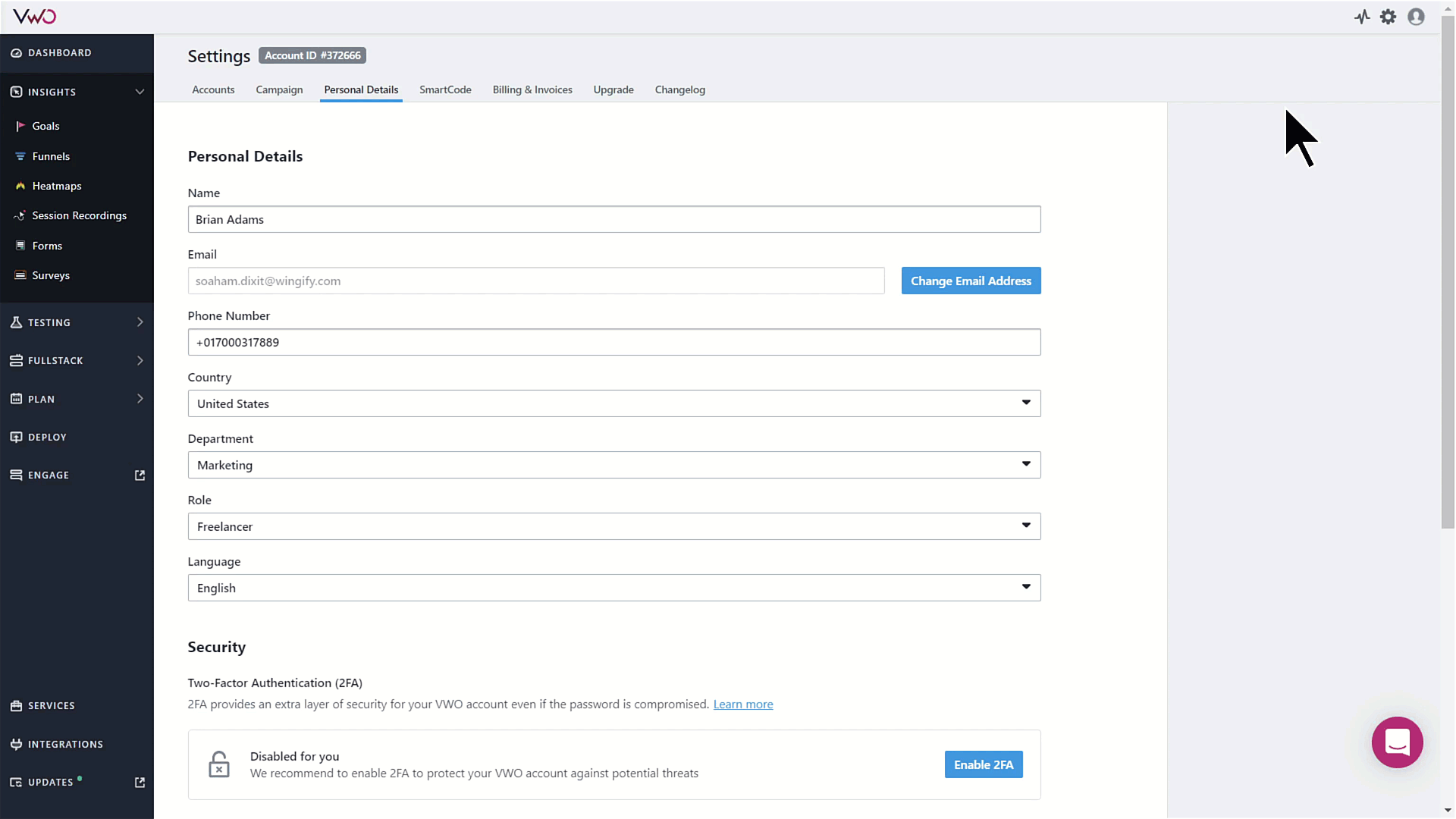The height and width of the screenshot is (819, 1456).
Task: Toggle the Deploy section in sidebar
Action: (x=47, y=437)
